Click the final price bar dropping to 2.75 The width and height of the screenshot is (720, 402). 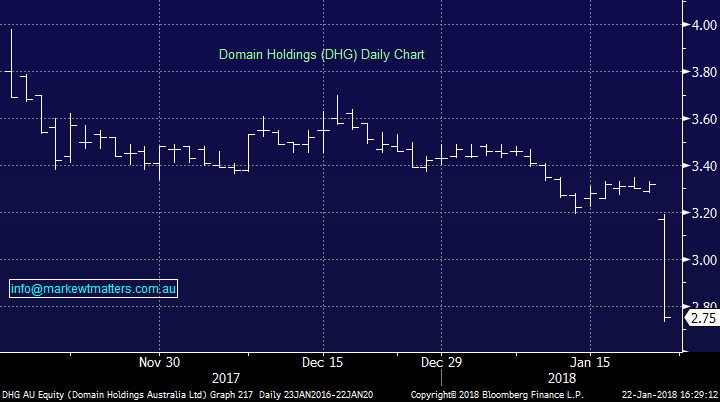664,267
